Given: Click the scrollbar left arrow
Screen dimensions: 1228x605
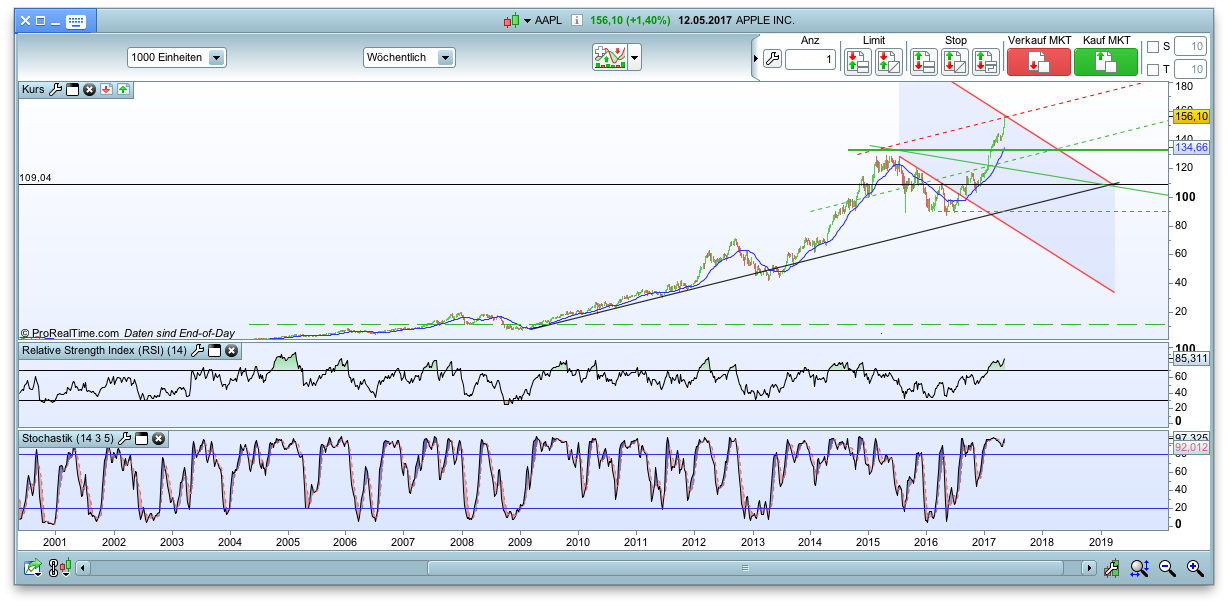Looking at the screenshot, I should tap(84, 568).
